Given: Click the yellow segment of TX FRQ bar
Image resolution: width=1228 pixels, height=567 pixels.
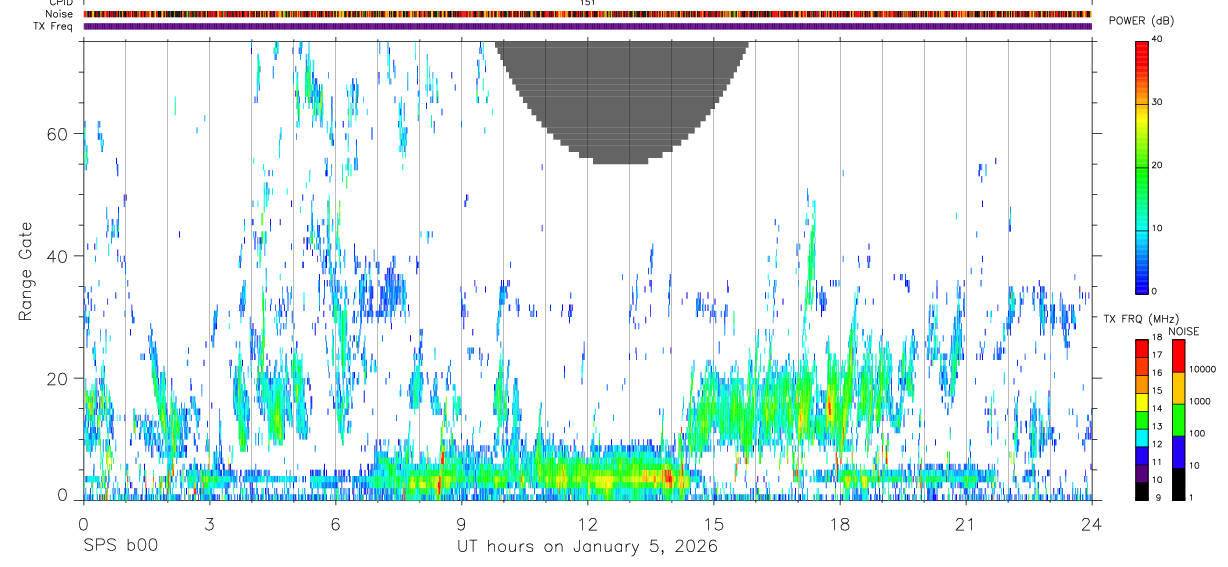Looking at the screenshot, I should click(1142, 402).
